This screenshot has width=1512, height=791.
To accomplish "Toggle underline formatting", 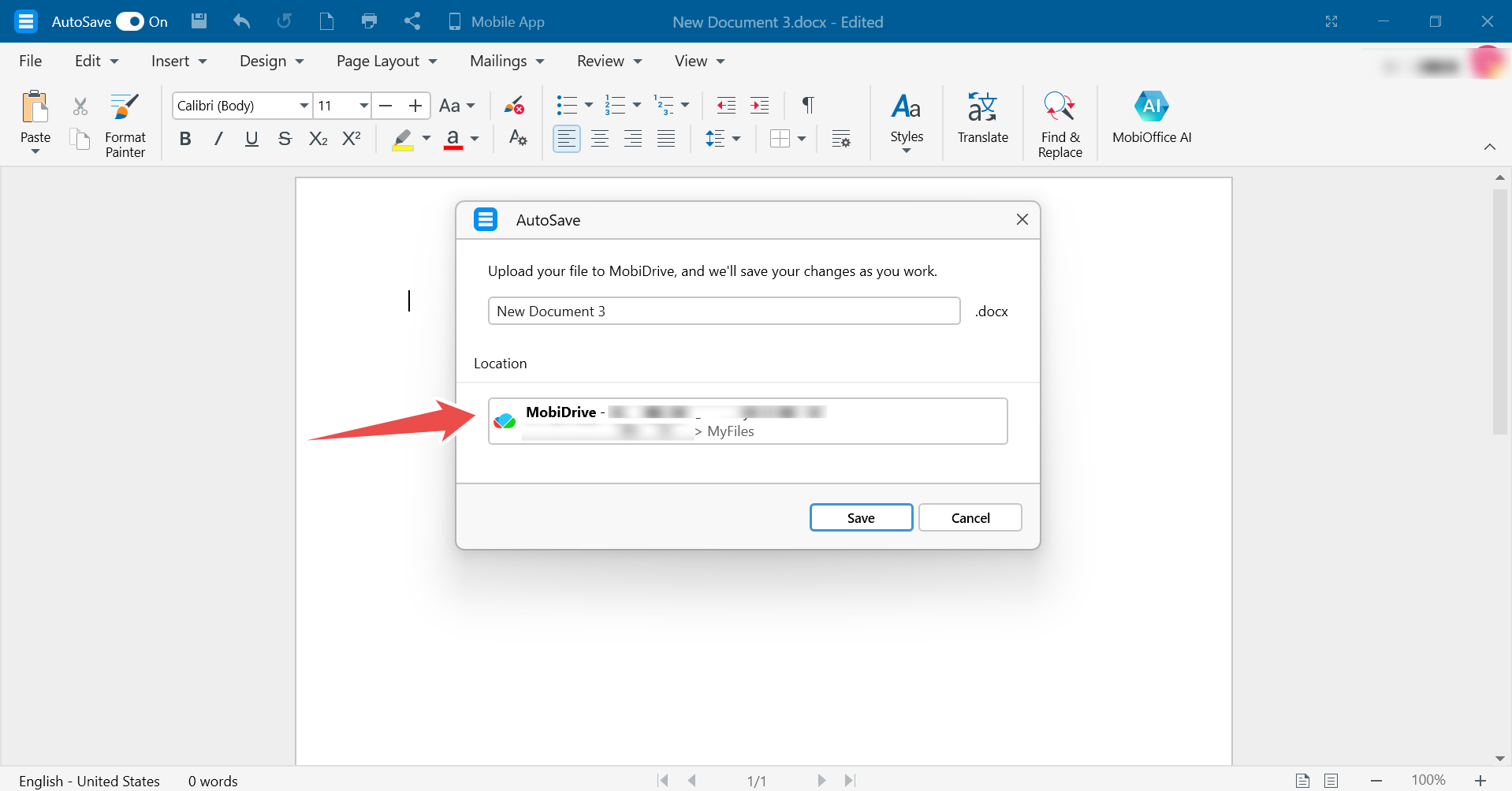I will click(251, 139).
